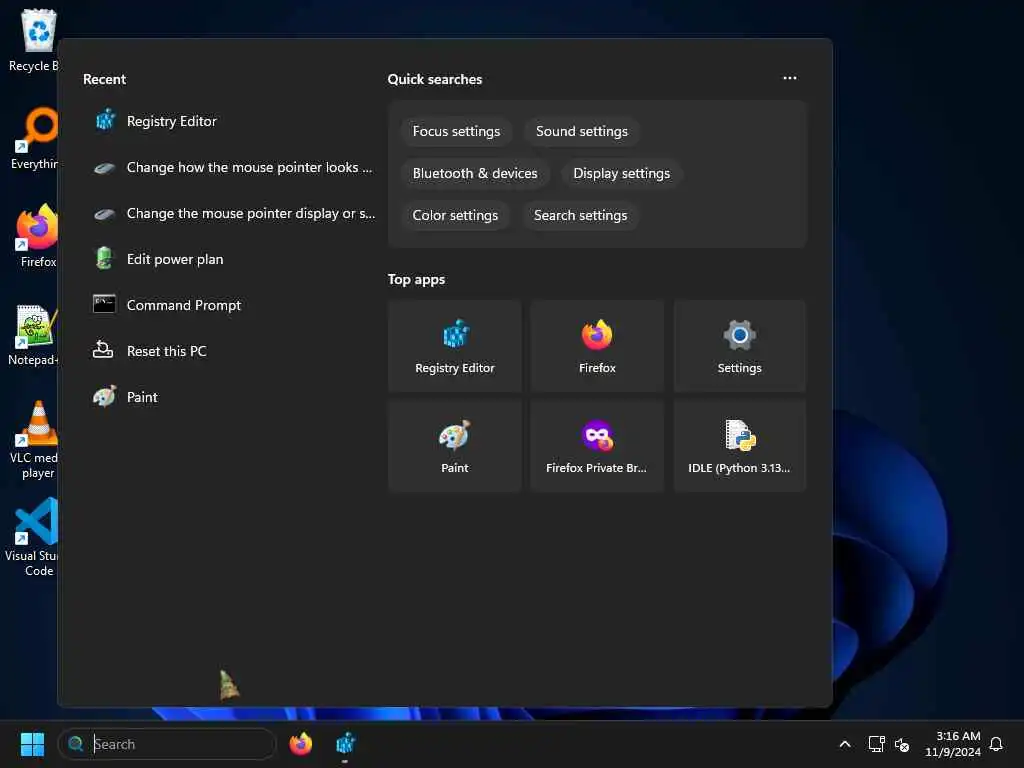Select Notepad++ desktop shortcut
This screenshot has height=768, width=1024.
(35, 334)
